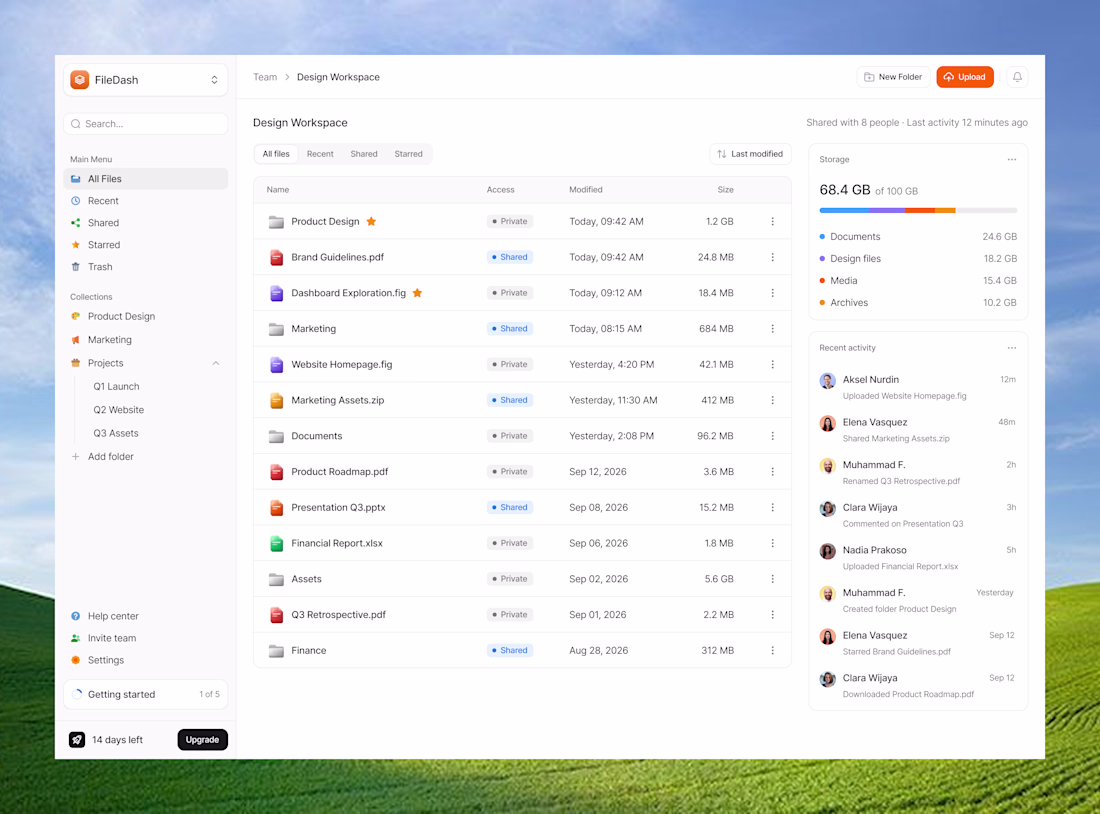Click the Help center icon

click(76, 616)
